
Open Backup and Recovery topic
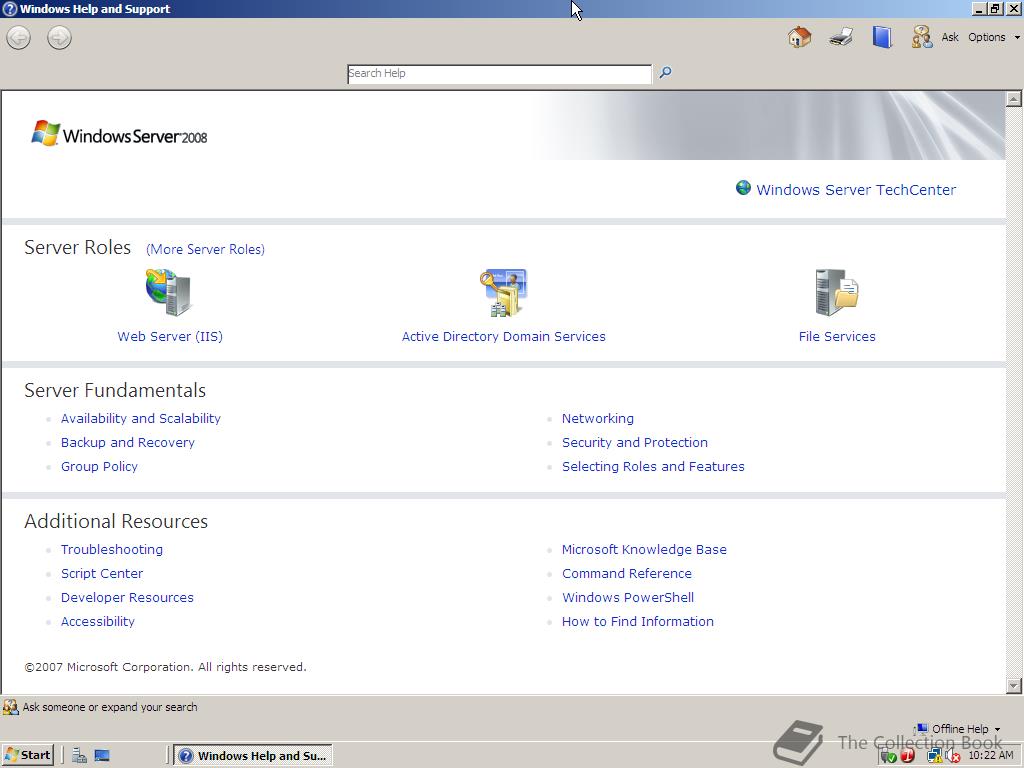(127, 443)
